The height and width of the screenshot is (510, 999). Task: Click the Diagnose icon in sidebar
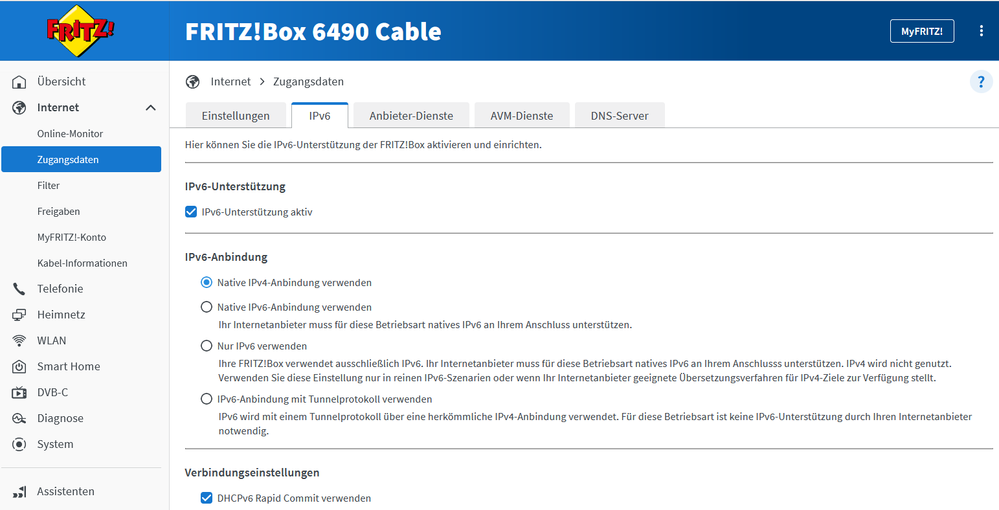click(x=19, y=419)
